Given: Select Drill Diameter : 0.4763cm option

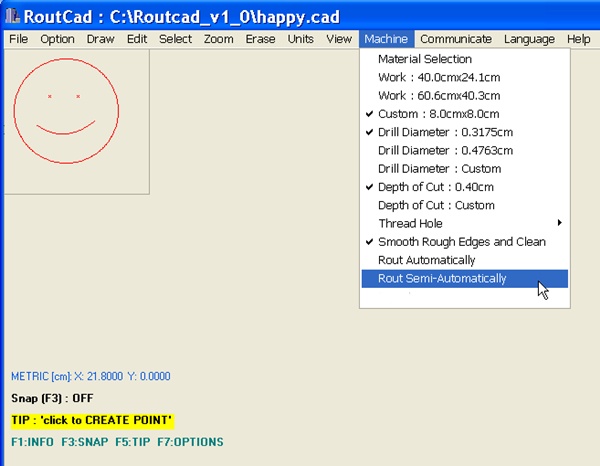Looking at the screenshot, I should pyautogui.click(x=465, y=150).
